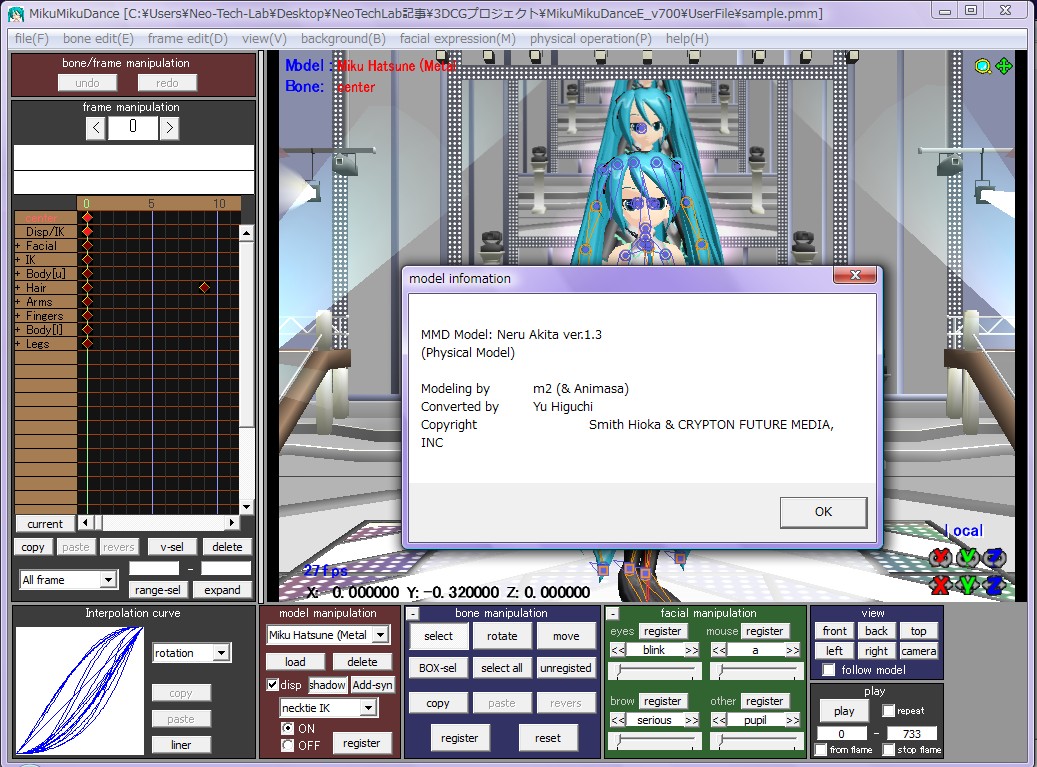Toggle the repeat checkbox in play panel
The height and width of the screenshot is (767, 1037).
point(888,711)
